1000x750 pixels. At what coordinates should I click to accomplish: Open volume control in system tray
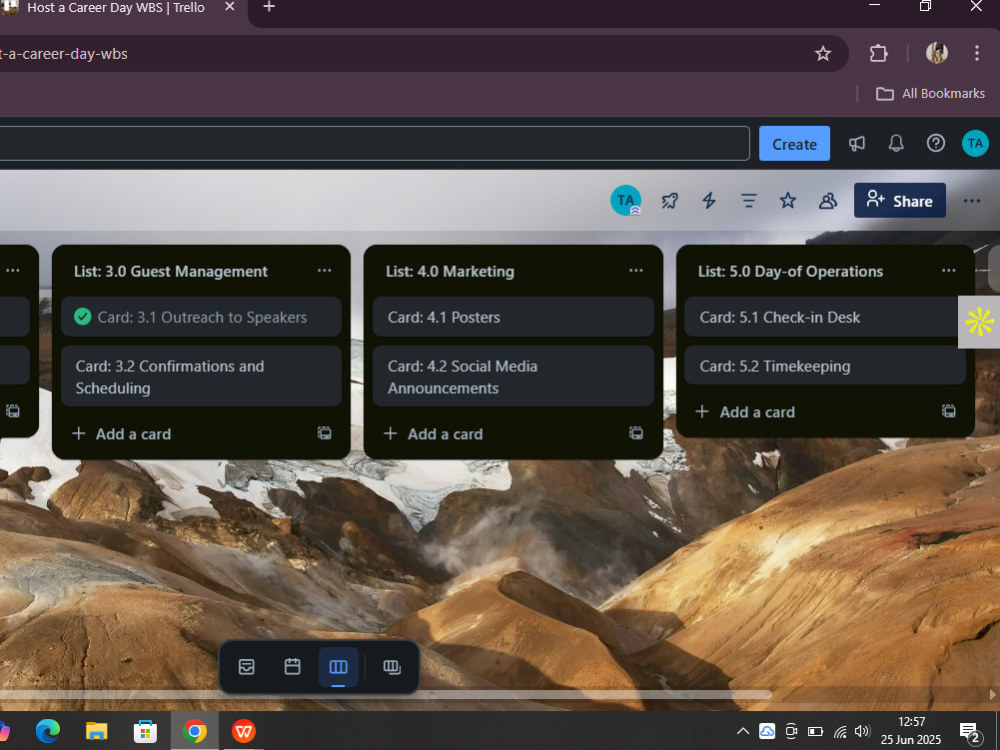[862, 731]
